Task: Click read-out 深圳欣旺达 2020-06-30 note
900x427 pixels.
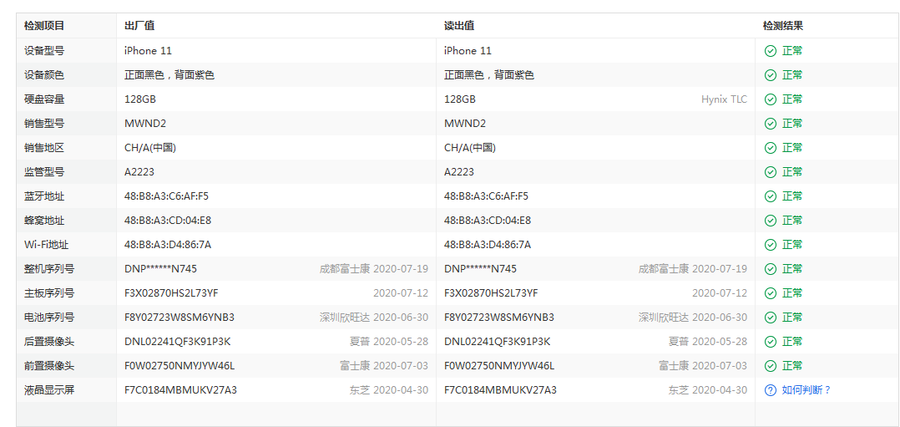Action: [693, 317]
